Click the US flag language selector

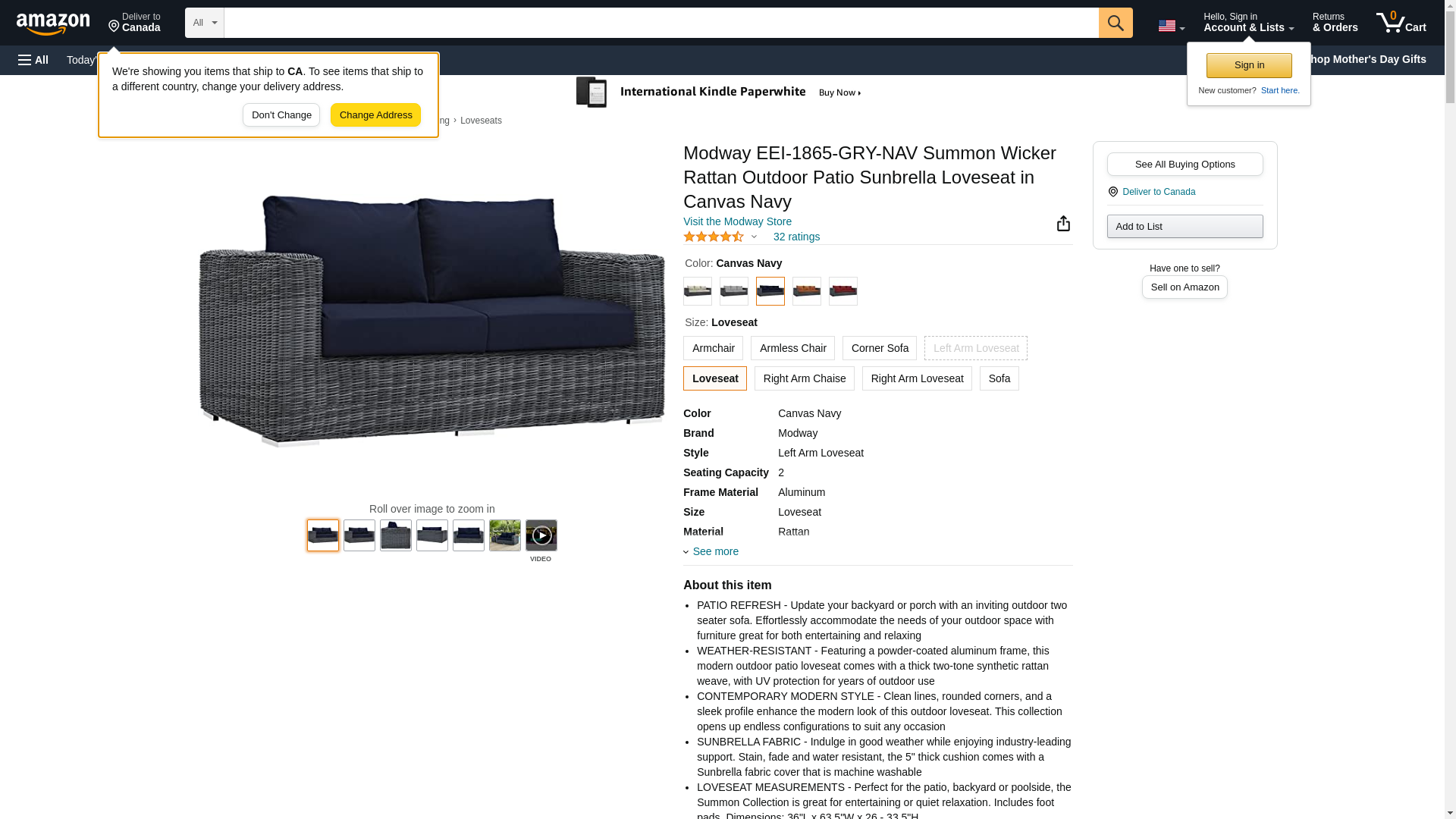pyautogui.click(x=1171, y=26)
